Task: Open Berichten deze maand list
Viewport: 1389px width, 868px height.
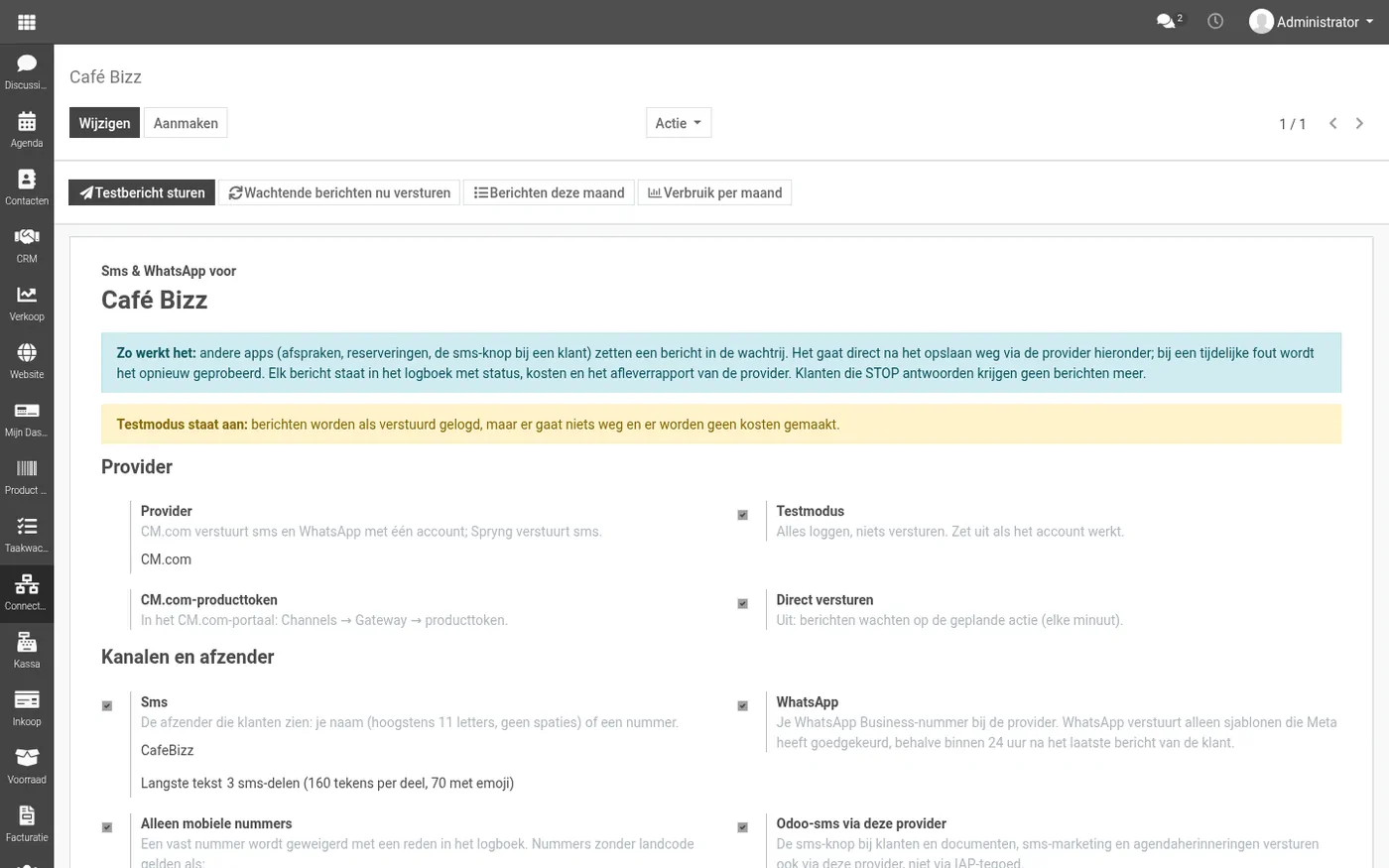Action: pos(549,192)
